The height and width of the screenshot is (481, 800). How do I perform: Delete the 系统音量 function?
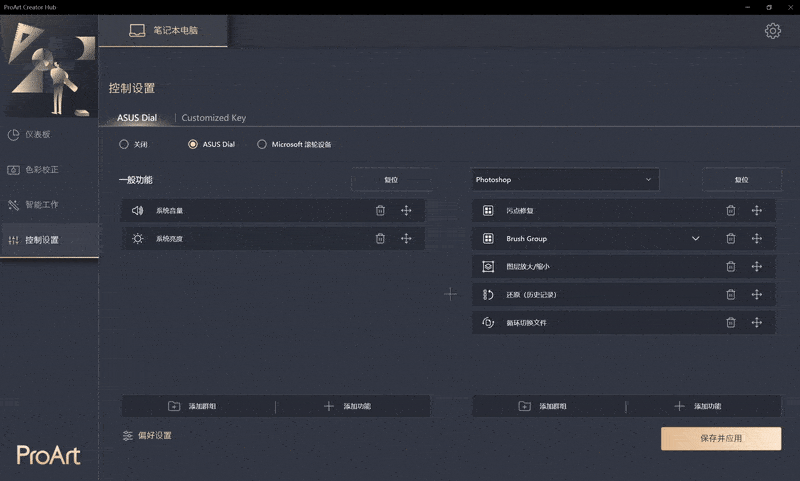[380, 210]
